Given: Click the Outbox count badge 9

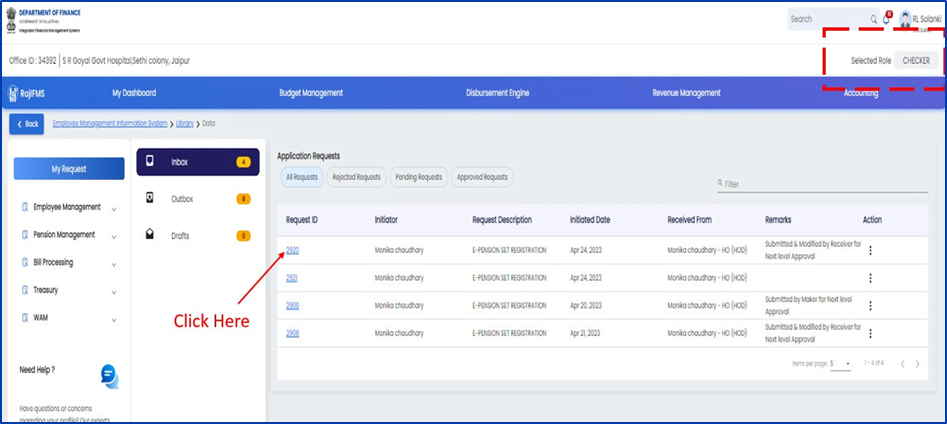Looking at the screenshot, I should pos(243,199).
